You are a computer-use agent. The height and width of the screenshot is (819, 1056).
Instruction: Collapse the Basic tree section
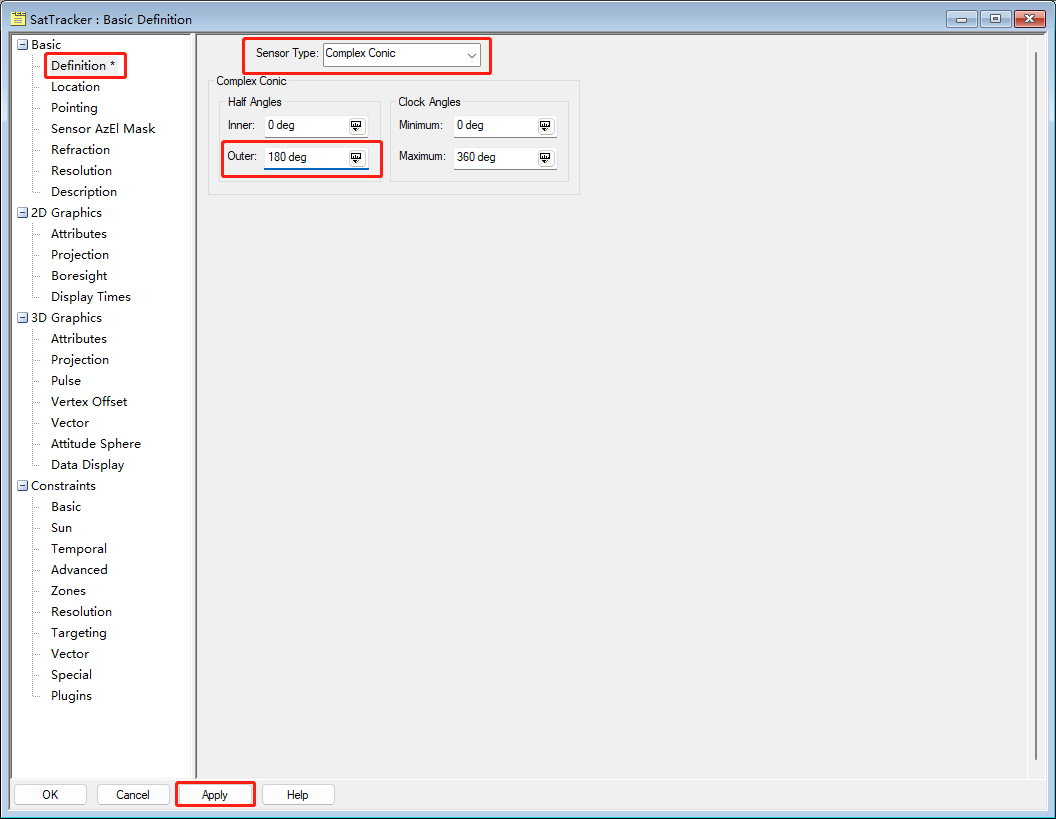pyautogui.click(x=22, y=45)
